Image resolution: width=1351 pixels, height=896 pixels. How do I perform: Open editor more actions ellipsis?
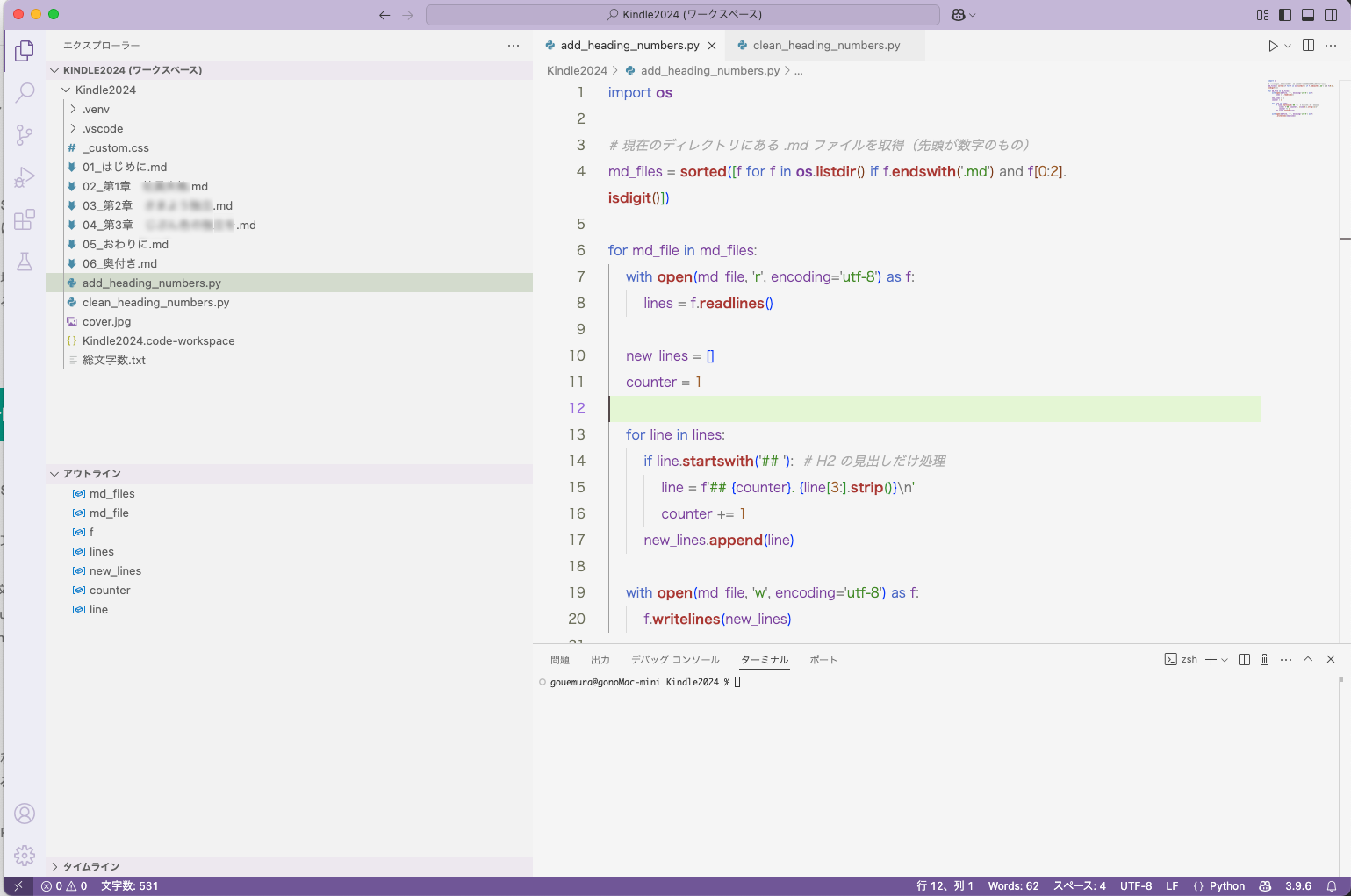coord(1331,46)
